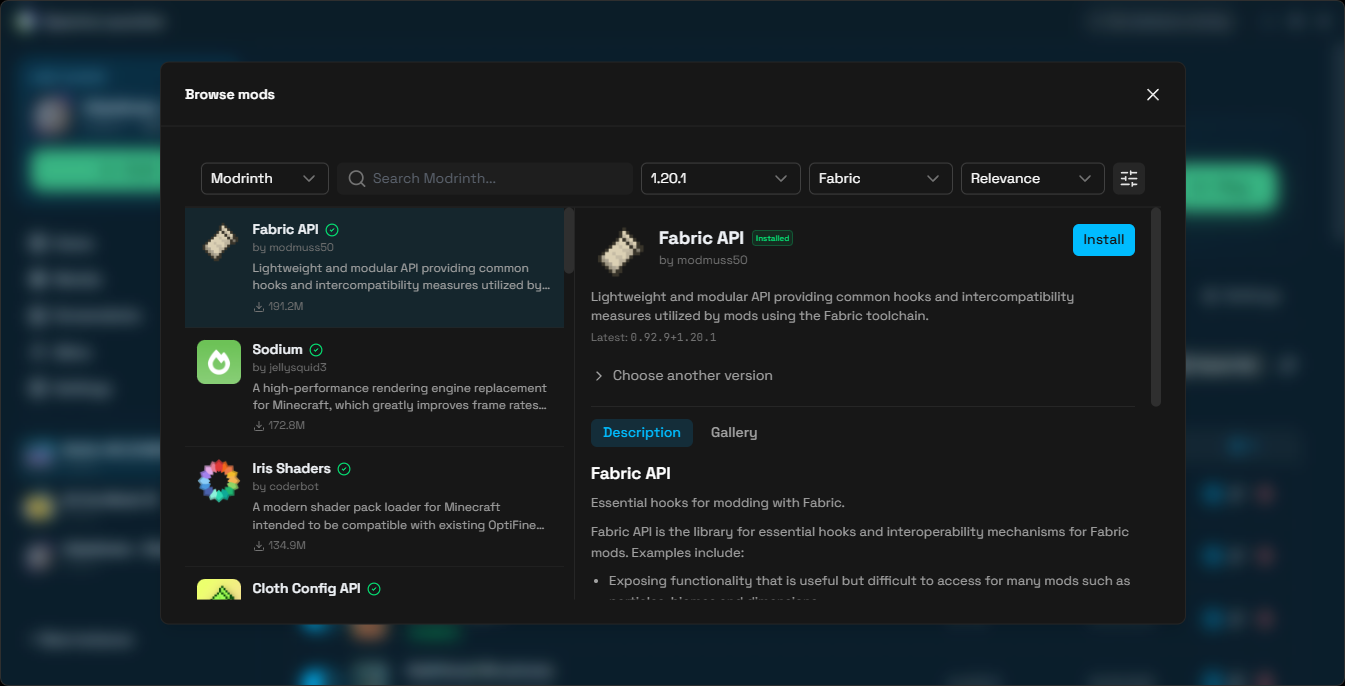Click the detail panel scrollbar
This screenshot has height=686, width=1345.
point(1156,306)
